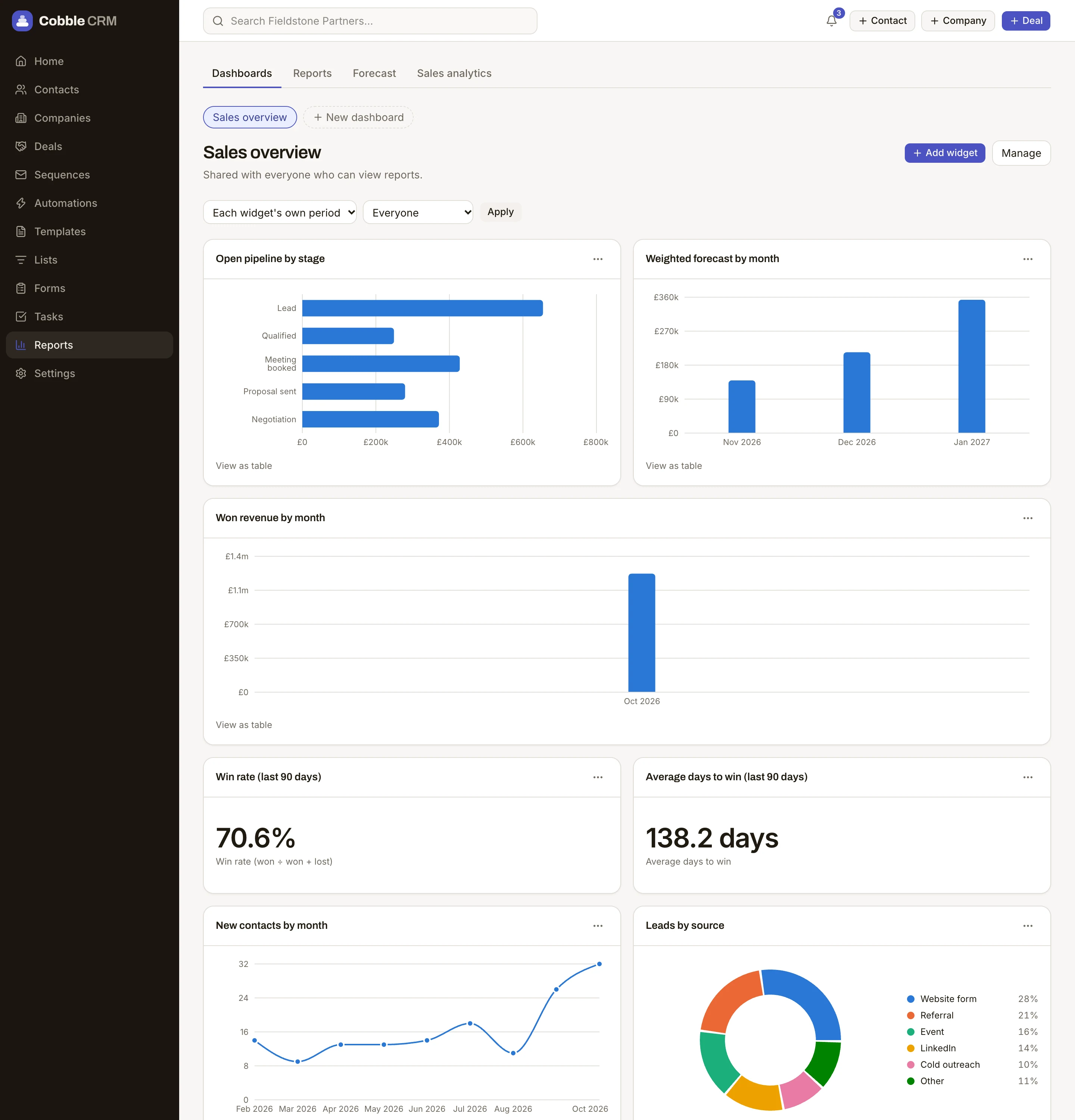
Task: Switch to the Reports tab
Action: [x=312, y=73]
